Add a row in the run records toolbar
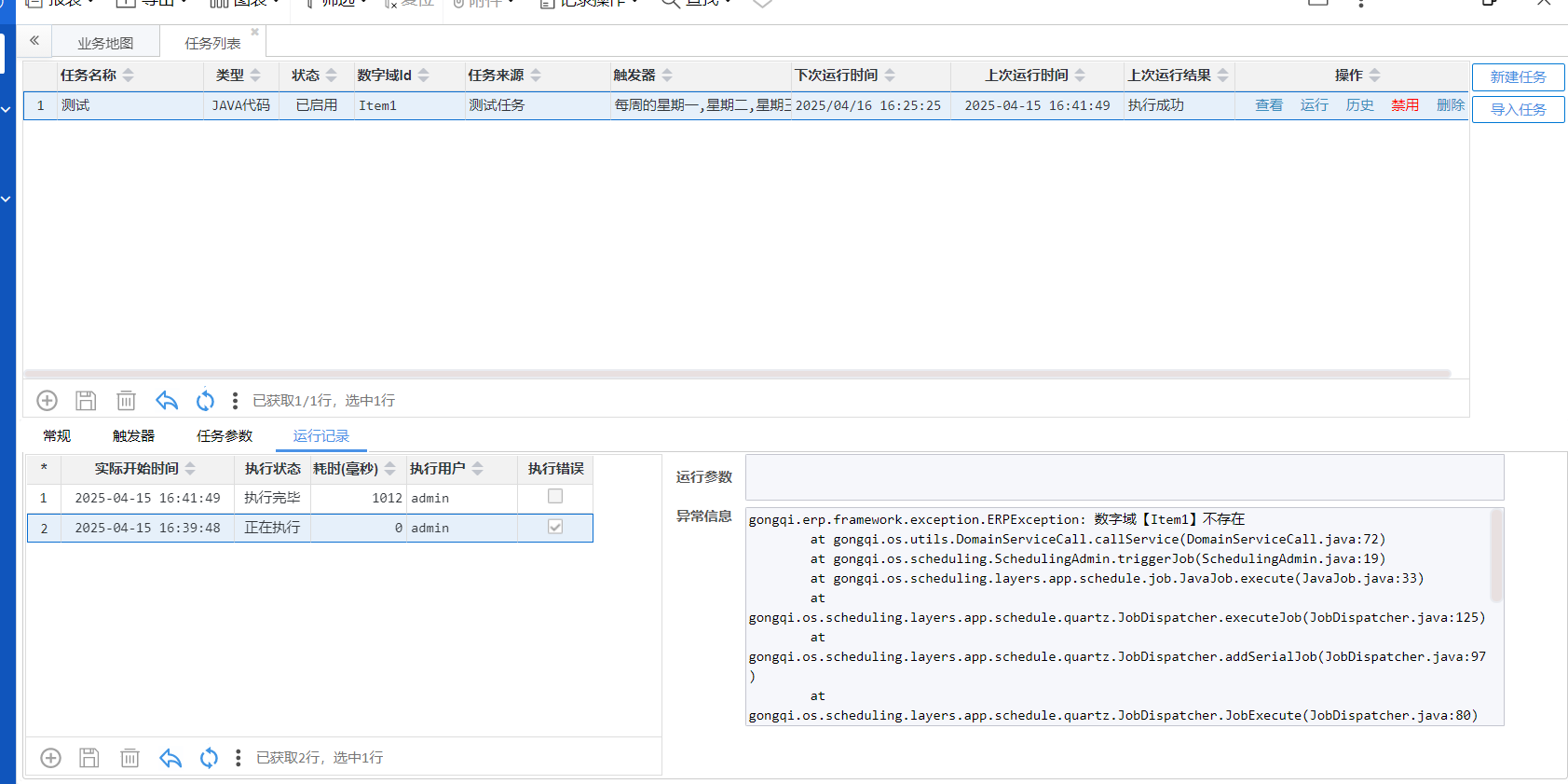Screen dimensions: 1568x784 [x=50, y=758]
